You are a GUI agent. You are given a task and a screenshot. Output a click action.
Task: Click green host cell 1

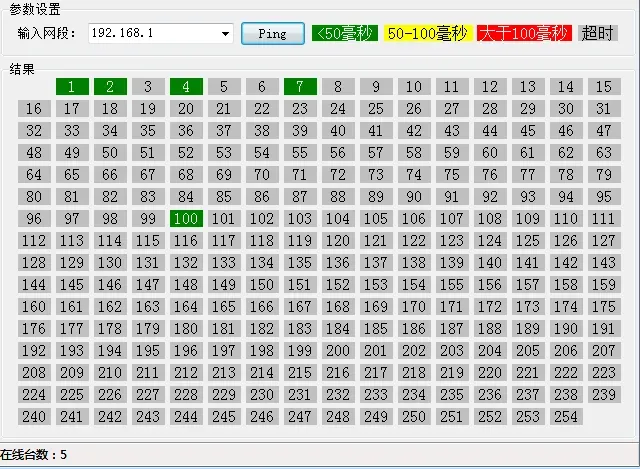point(72,87)
